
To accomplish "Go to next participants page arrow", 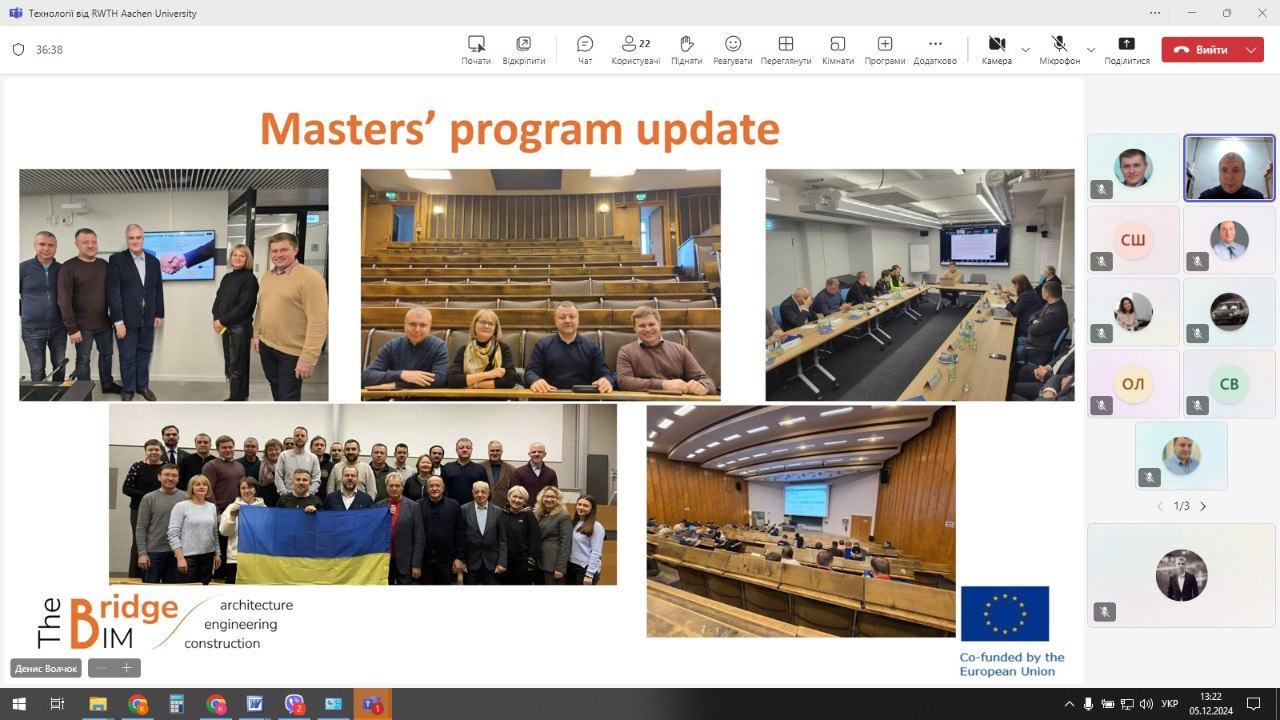I will point(1203,506).
